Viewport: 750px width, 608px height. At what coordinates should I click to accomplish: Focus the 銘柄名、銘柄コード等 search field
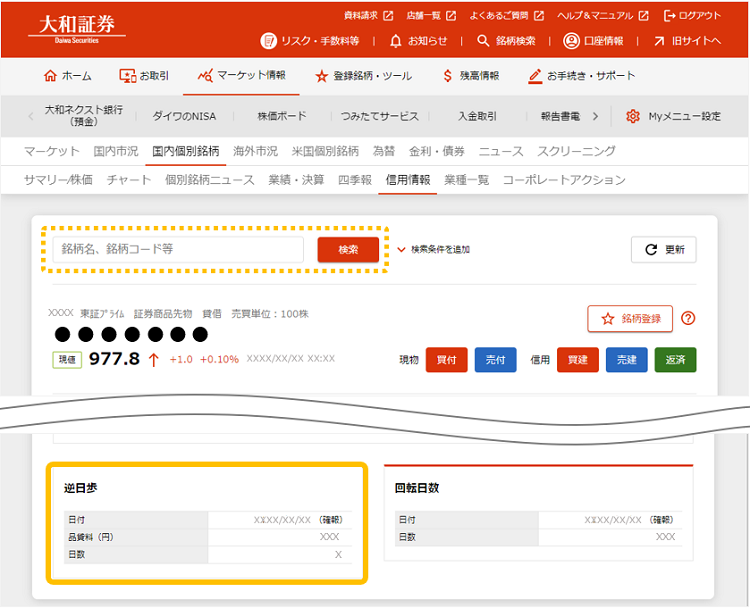[178, 249]
